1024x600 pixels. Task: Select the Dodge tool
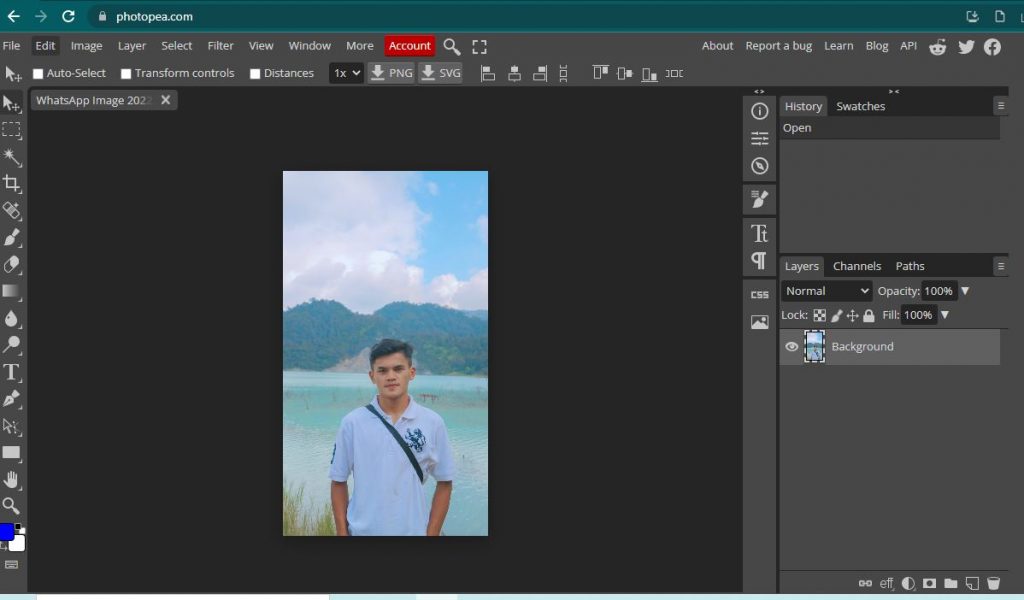11,345
